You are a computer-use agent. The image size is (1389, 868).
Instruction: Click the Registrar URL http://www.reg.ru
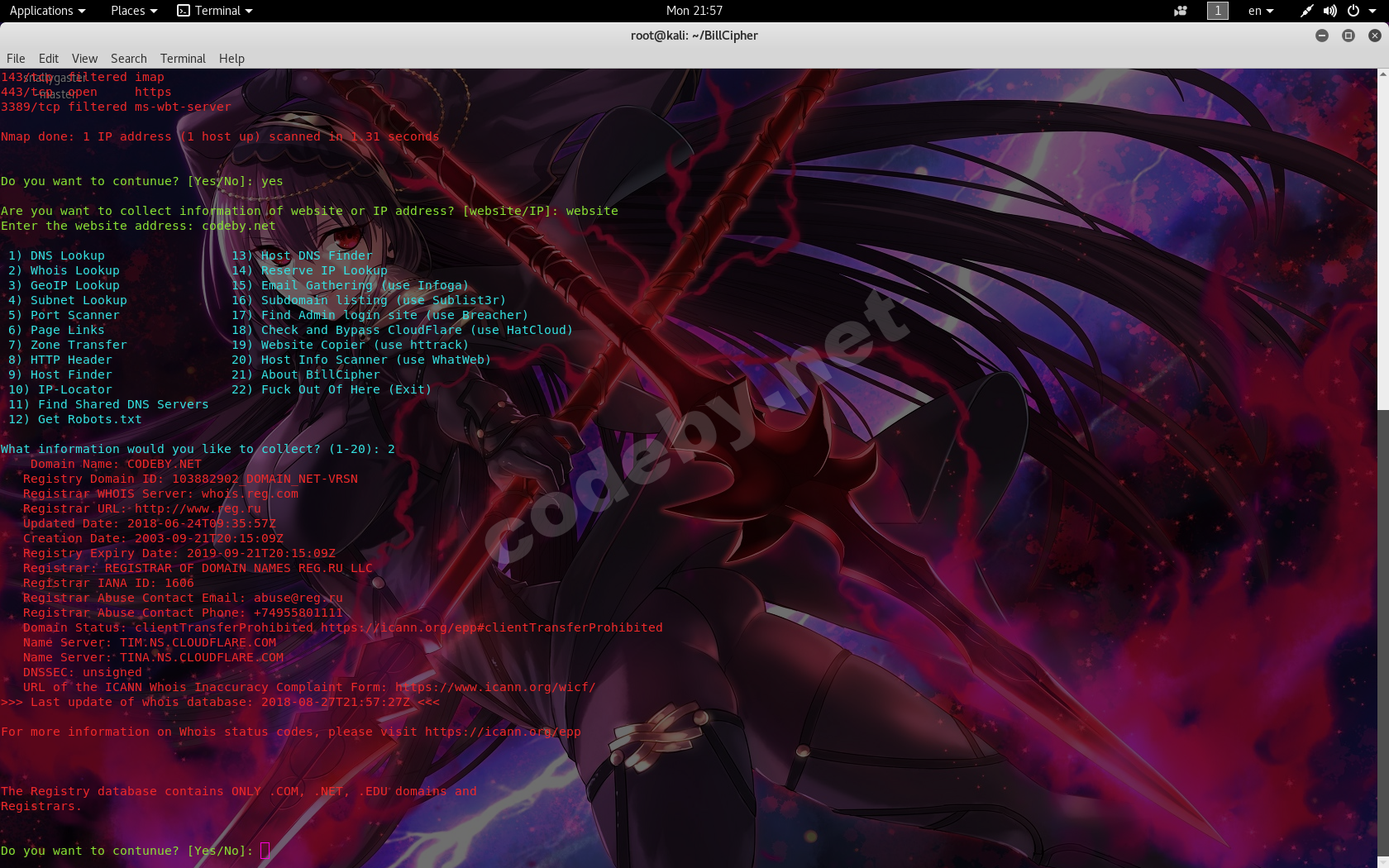198,508
